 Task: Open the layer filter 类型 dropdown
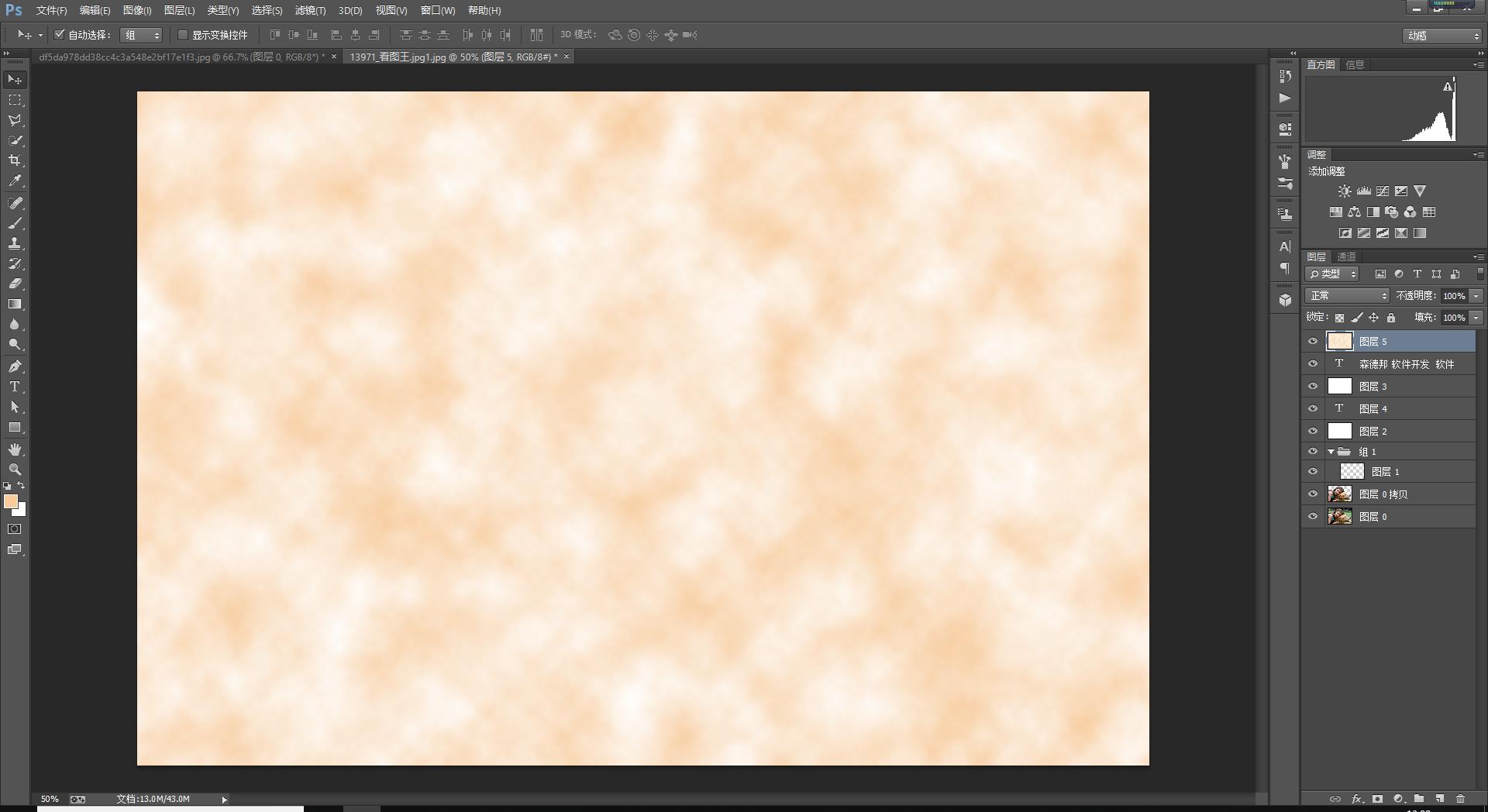tap(1332, 274)
